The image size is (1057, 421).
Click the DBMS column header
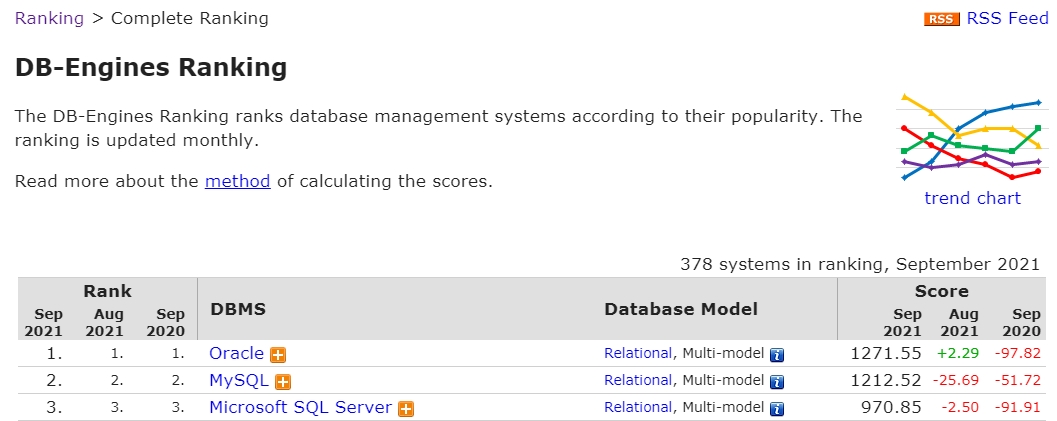click(x=238, y=309)
